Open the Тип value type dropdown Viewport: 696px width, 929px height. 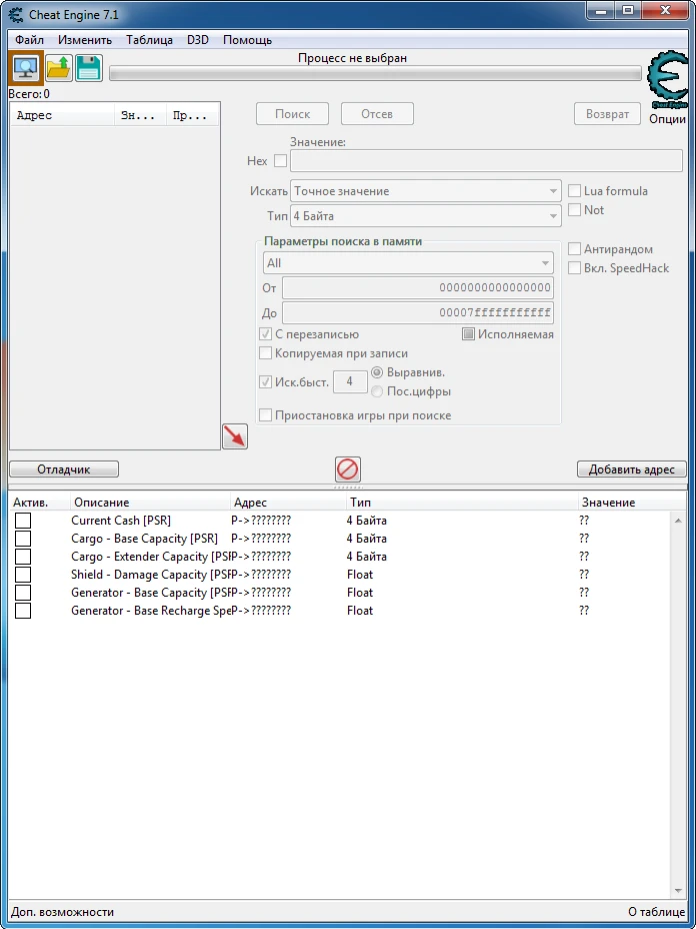pos(425,216)
